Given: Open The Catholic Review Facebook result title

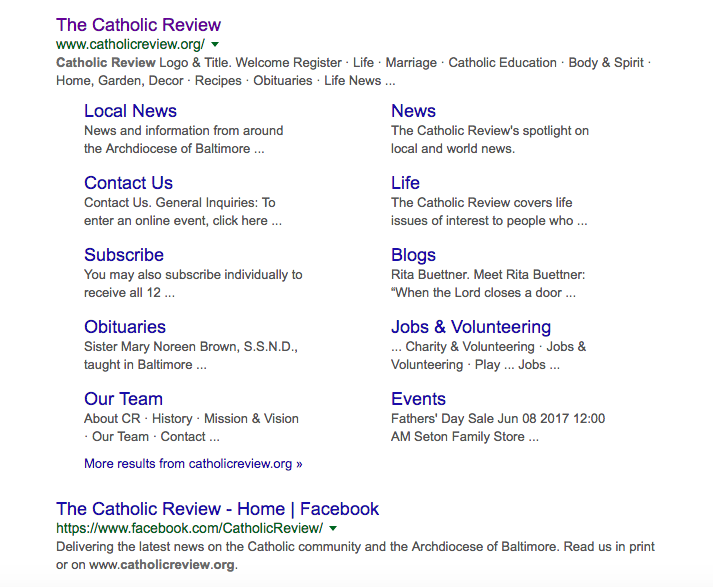Looking at the screenshot, I should pos(217,509).
